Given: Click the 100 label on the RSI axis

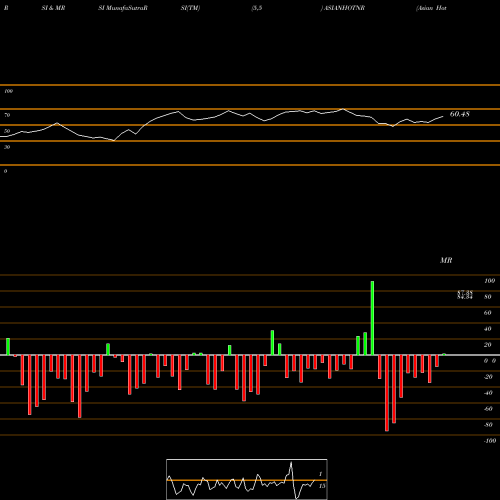Looking at the screenshot, I should [x=8, y=91].
